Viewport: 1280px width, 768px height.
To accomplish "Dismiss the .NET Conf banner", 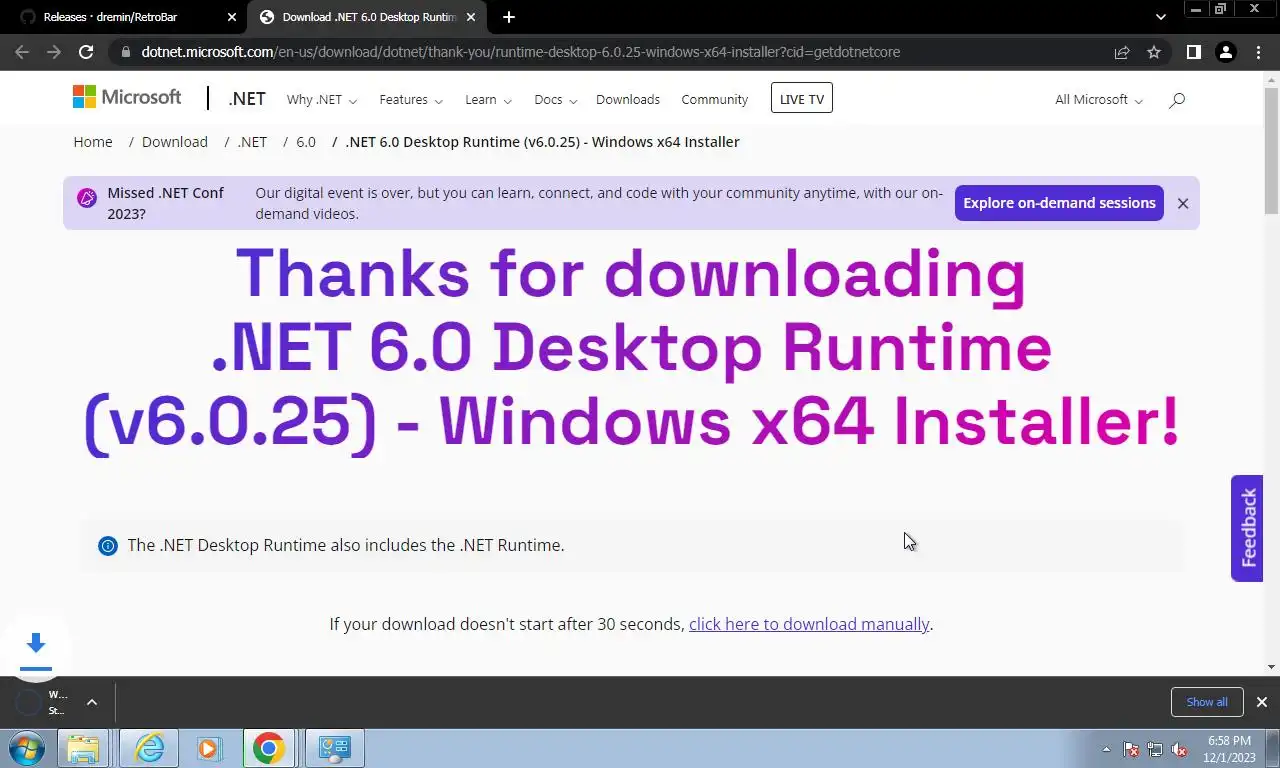I will pos(1183,203).
